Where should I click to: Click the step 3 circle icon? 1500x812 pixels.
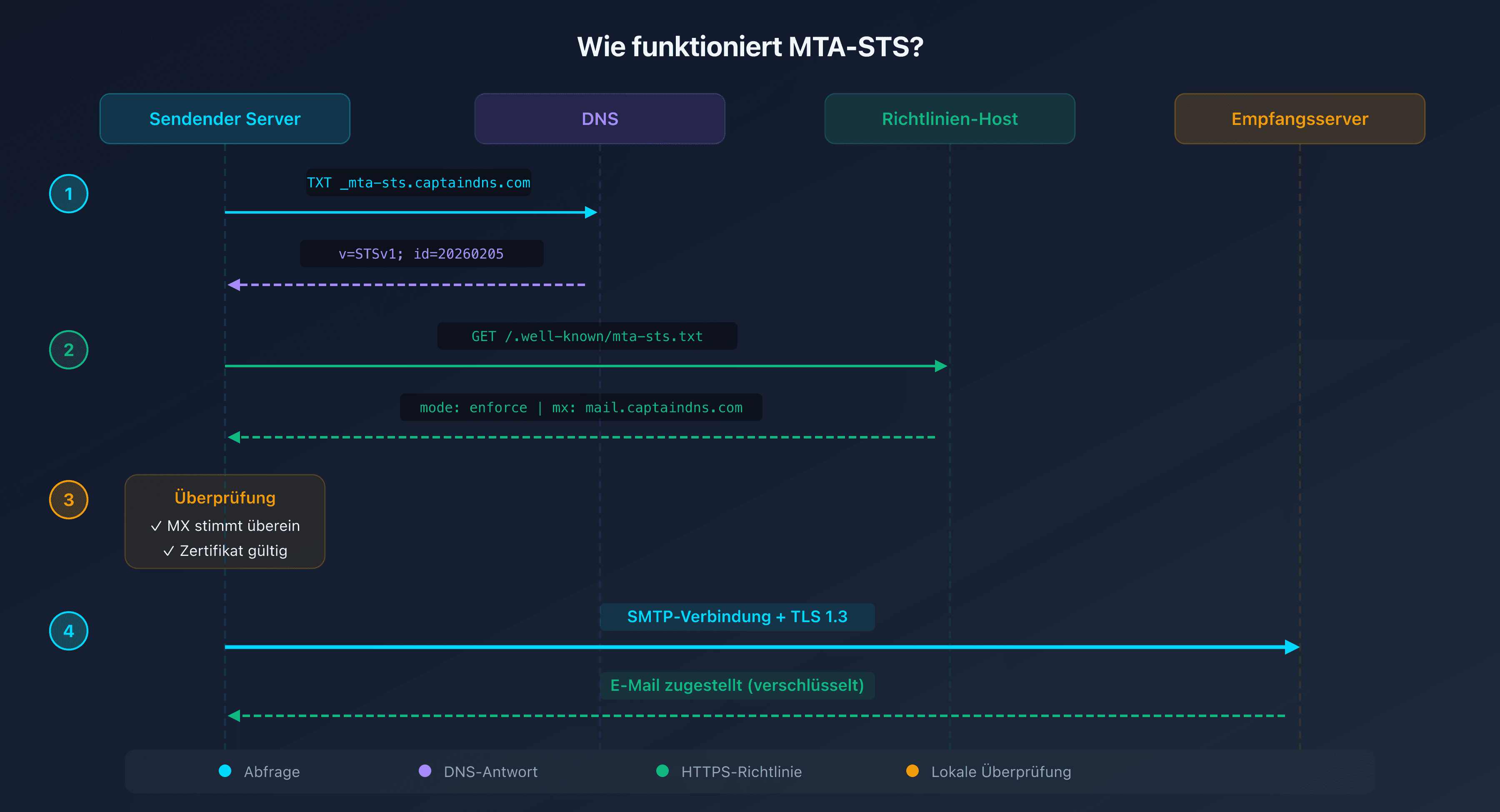(x=68, y=499)
